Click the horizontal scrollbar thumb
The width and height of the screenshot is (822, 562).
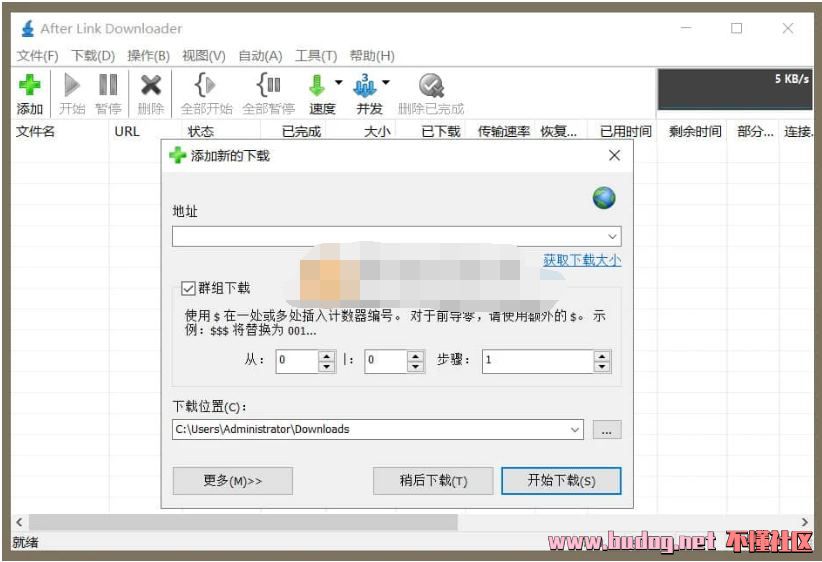coord(243,522)
